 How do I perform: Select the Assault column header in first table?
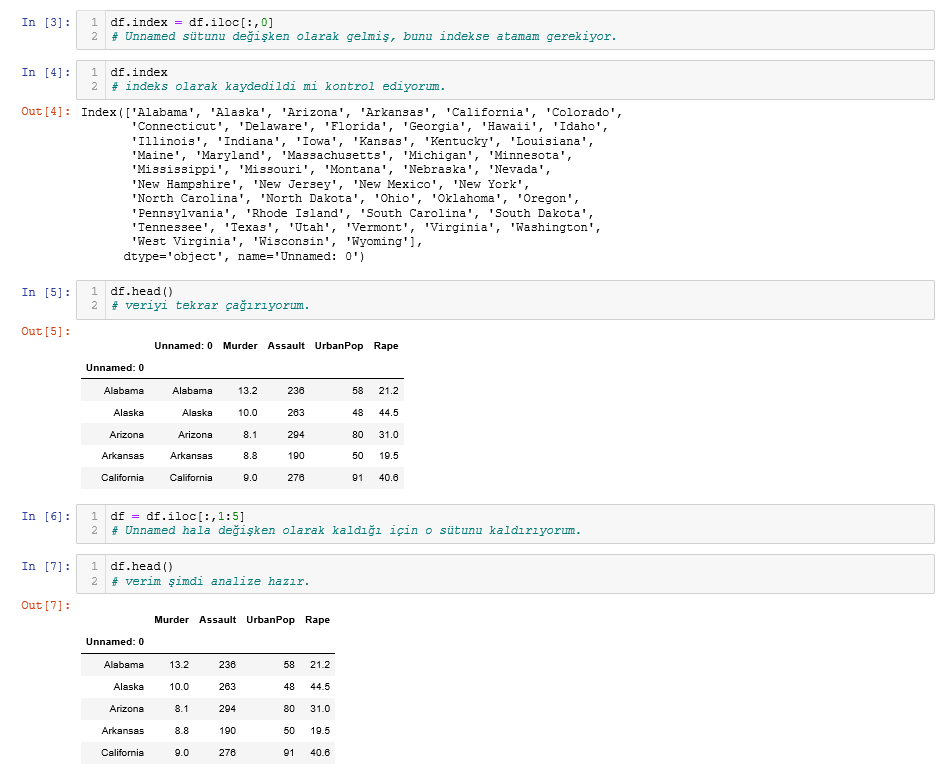(x=286, y=345)
